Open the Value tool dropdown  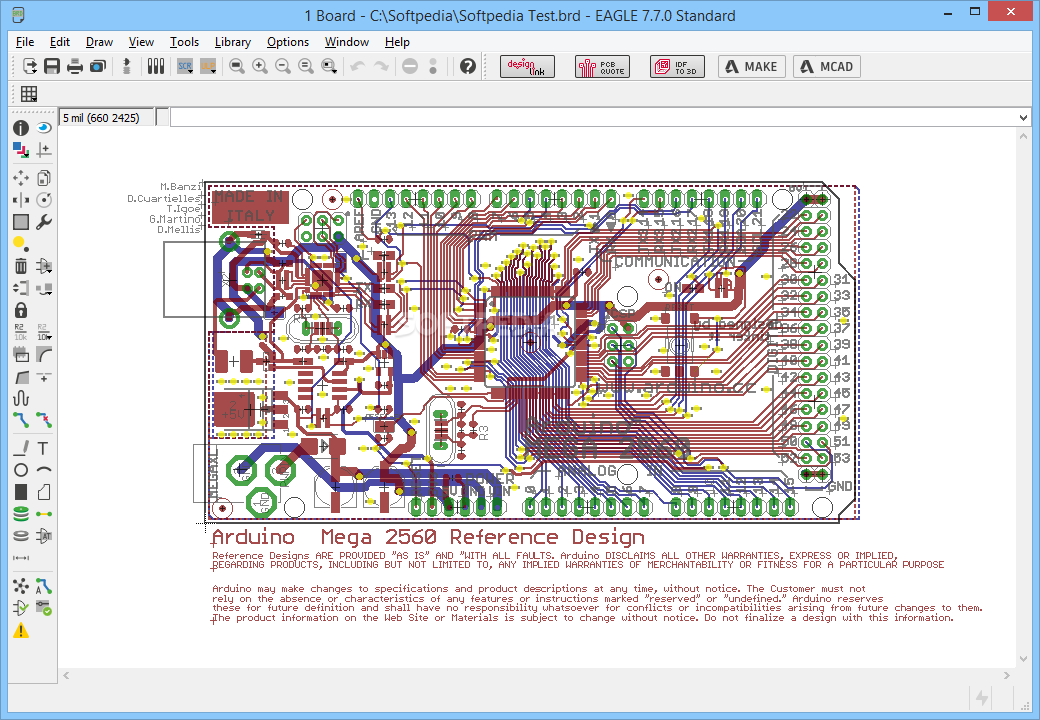44,332
